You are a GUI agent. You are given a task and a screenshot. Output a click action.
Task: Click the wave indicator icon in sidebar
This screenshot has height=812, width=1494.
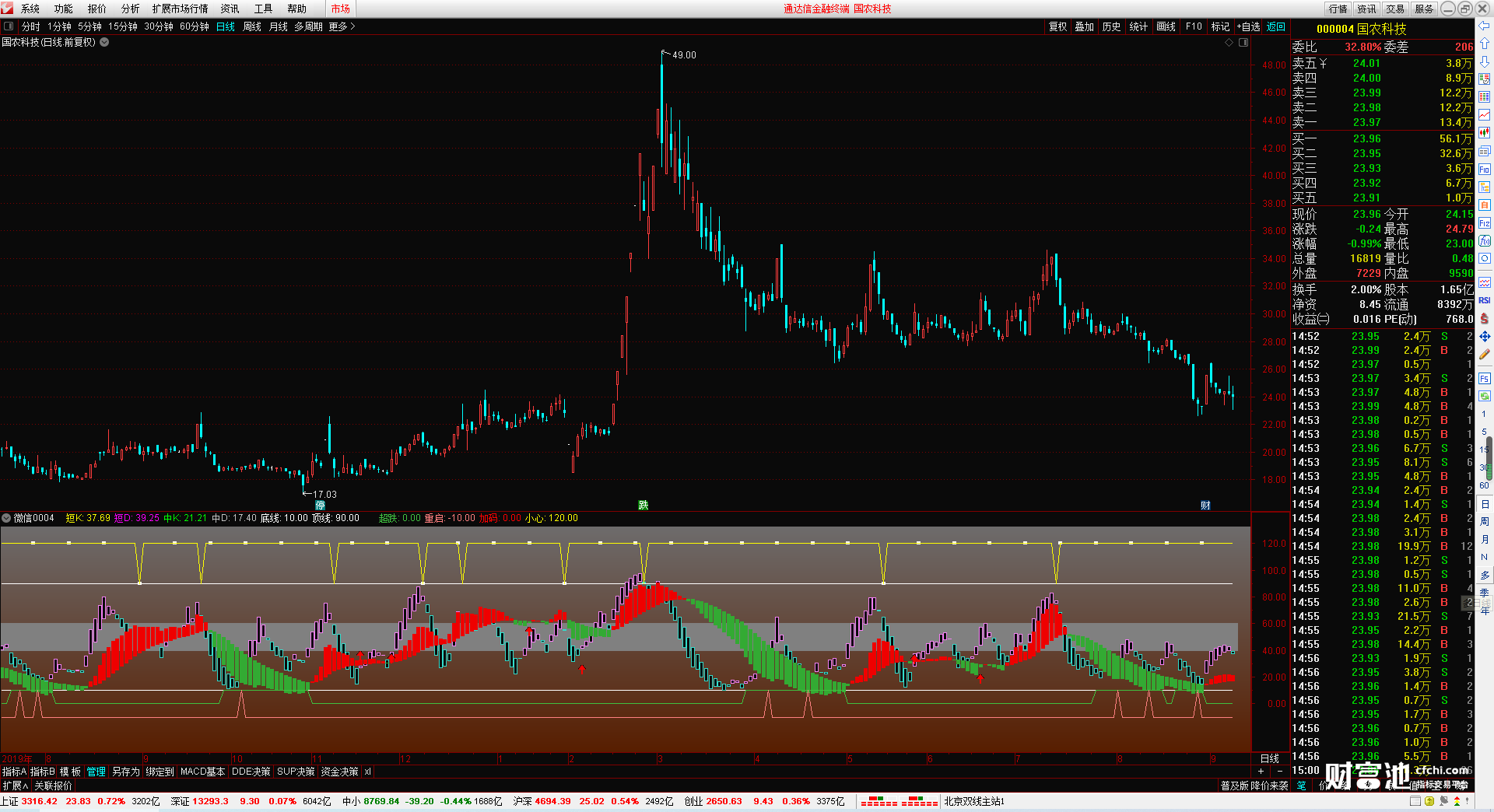pyautogui.click(x=1485, y=282)
